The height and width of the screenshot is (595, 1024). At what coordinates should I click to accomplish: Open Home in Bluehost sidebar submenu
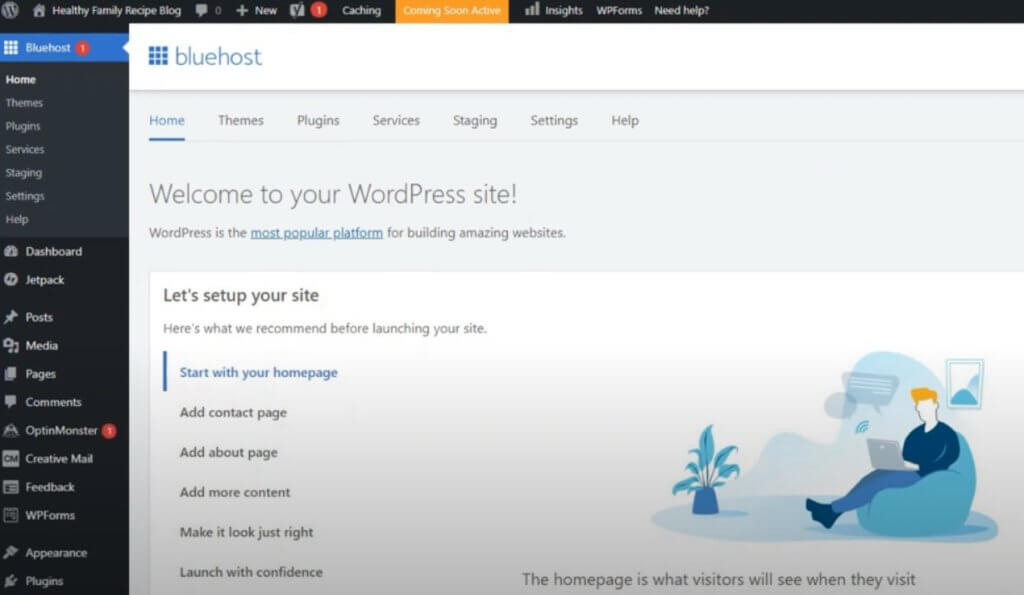(21, 79)
